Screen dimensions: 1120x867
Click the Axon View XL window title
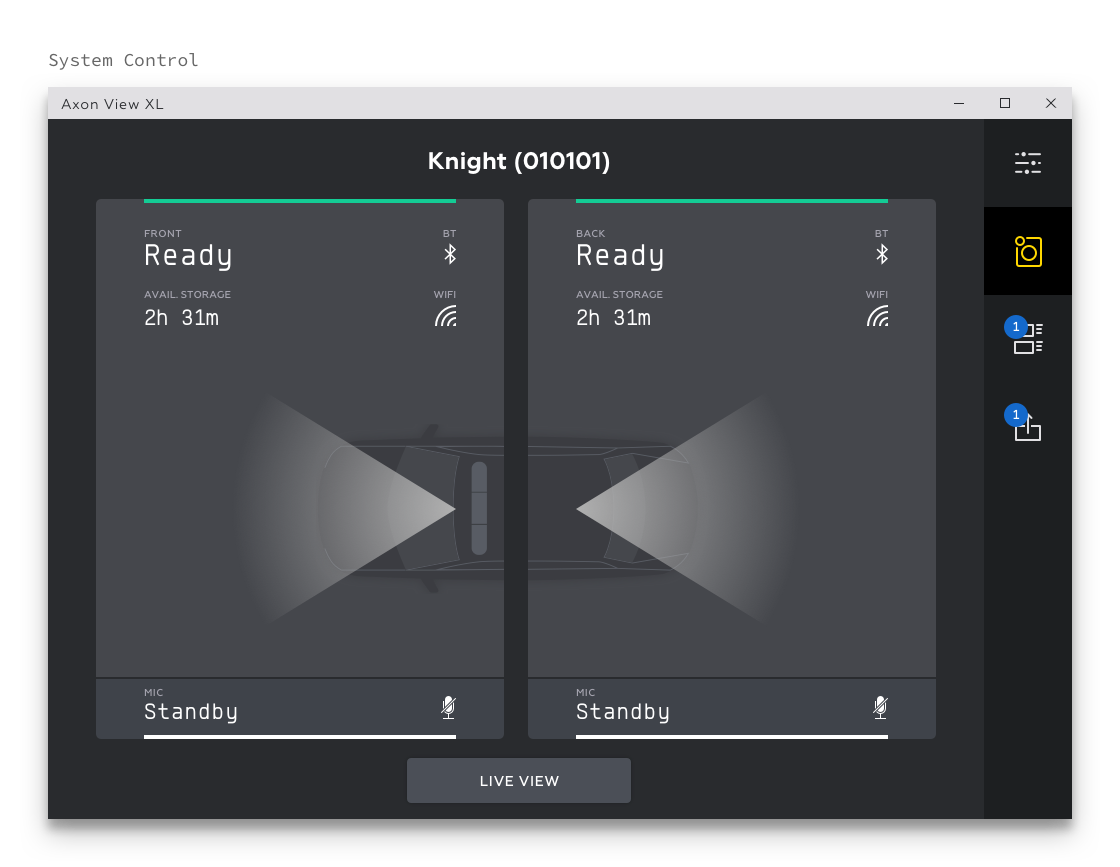pyautogui.click(x=112, y=104)
